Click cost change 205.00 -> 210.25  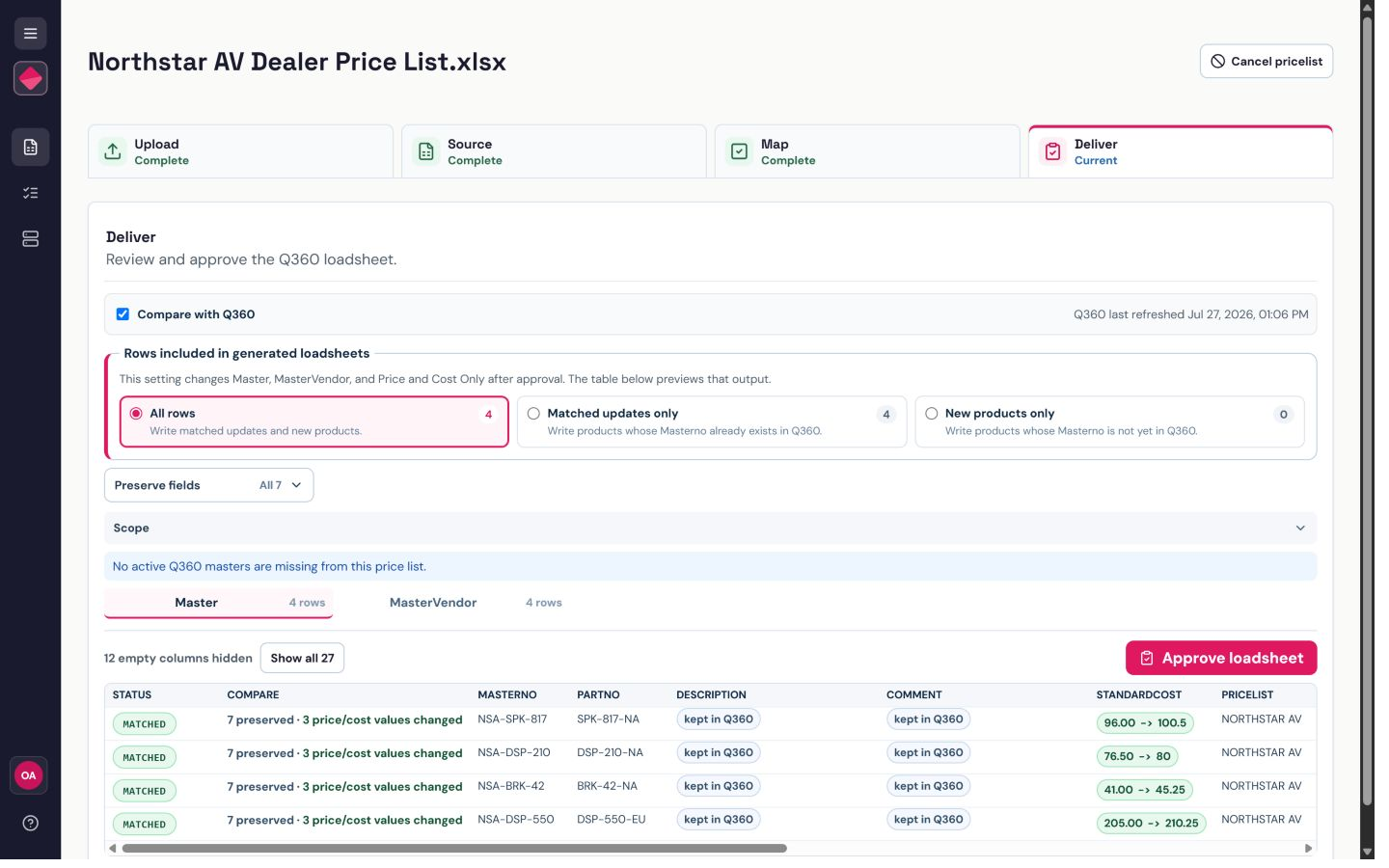coord(1151,824)
